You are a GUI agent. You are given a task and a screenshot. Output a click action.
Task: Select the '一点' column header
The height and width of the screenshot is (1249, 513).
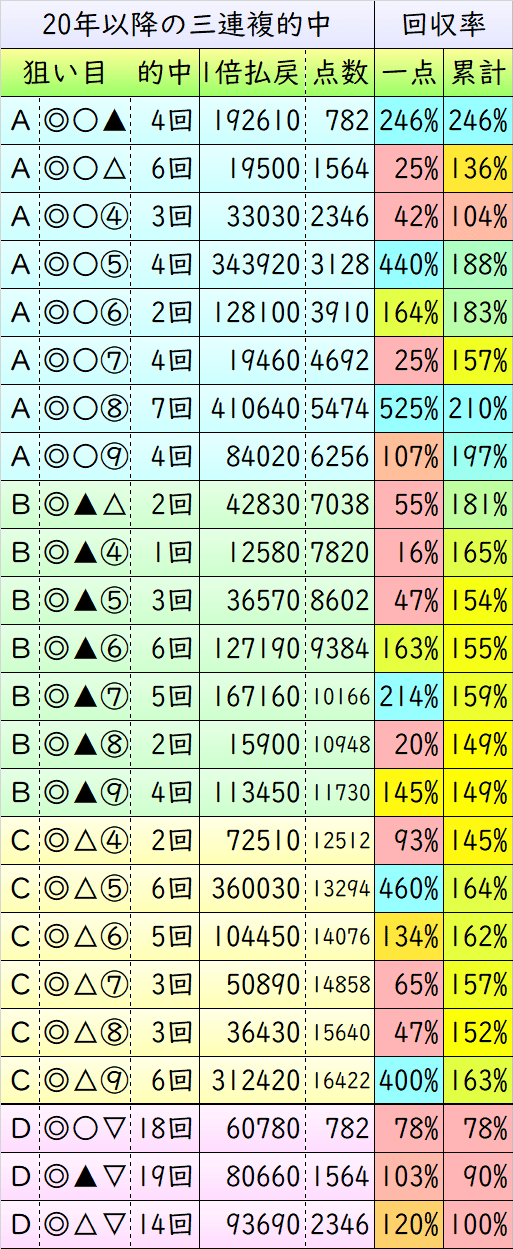[x=410, y=72]
